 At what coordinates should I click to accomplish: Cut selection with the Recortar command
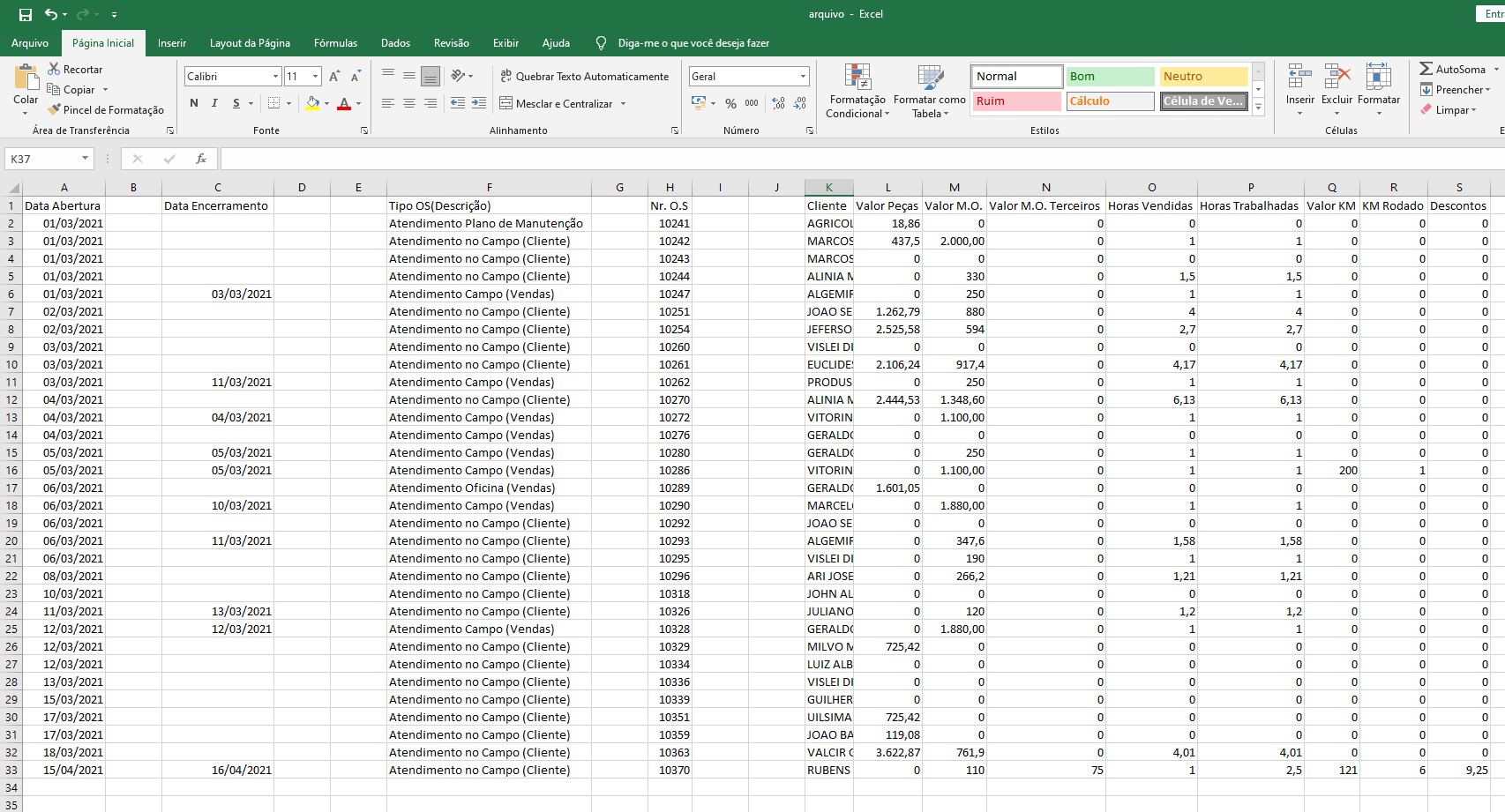(75, 69)
